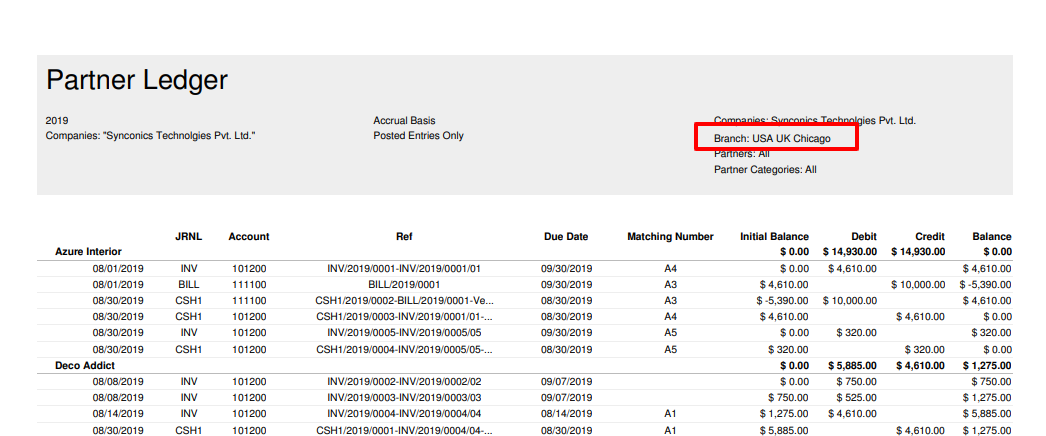Click the Due Date column header
The height and width of the screenshot is (436, 1046).
tap(566, 237)
